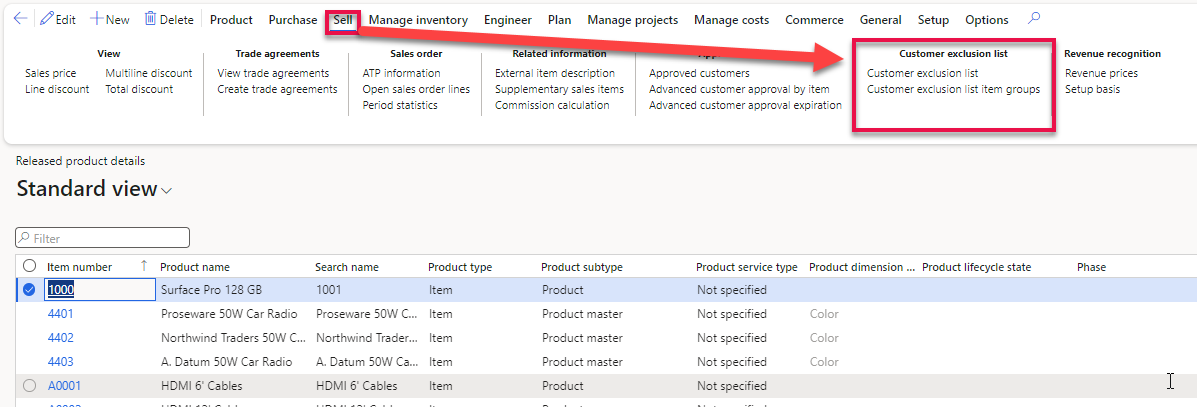1197x407 pixels.
Task: Click the HDMI 6' Cables product name cell
Action: tap(202, 386)
